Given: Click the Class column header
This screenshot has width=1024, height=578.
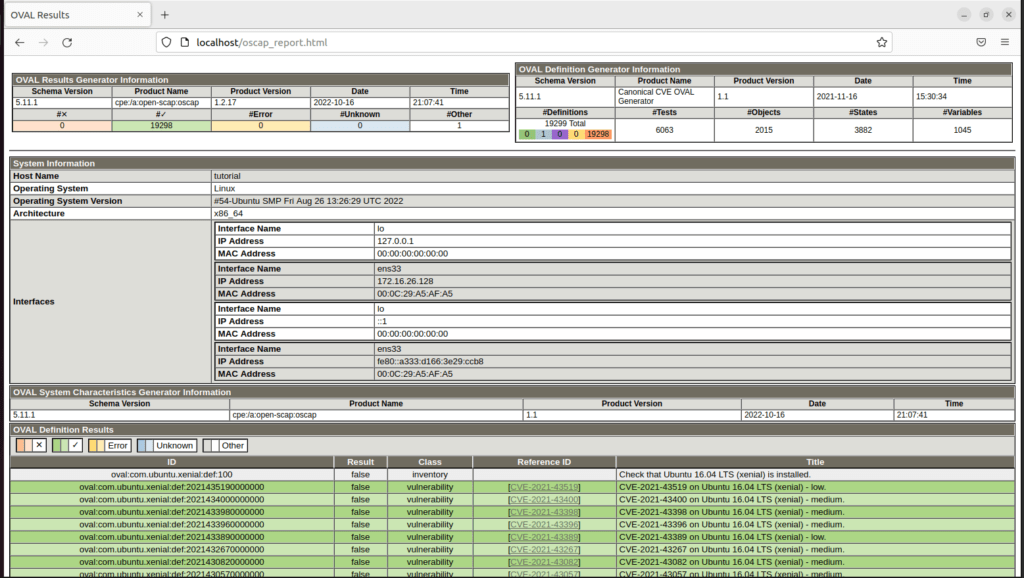Looking at the screenshot, I should point(430,462).
